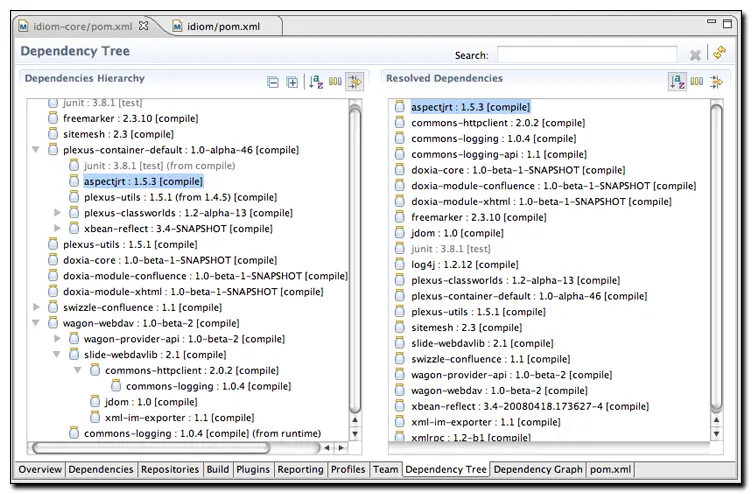Click jar icon of junit in Resolved Dependencies
The width and height of the screenshot is (752, 494).
(399, 248)
